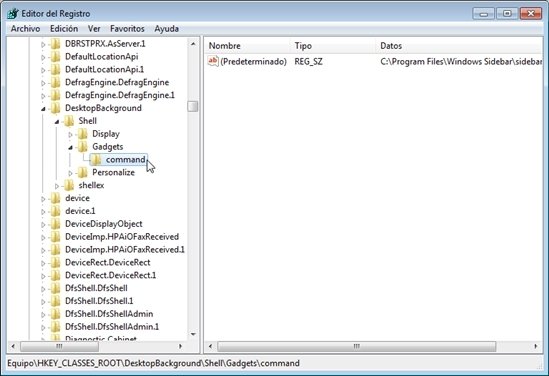
Task: Click folder icon of Gadgets key
Action: pos(83,147)
